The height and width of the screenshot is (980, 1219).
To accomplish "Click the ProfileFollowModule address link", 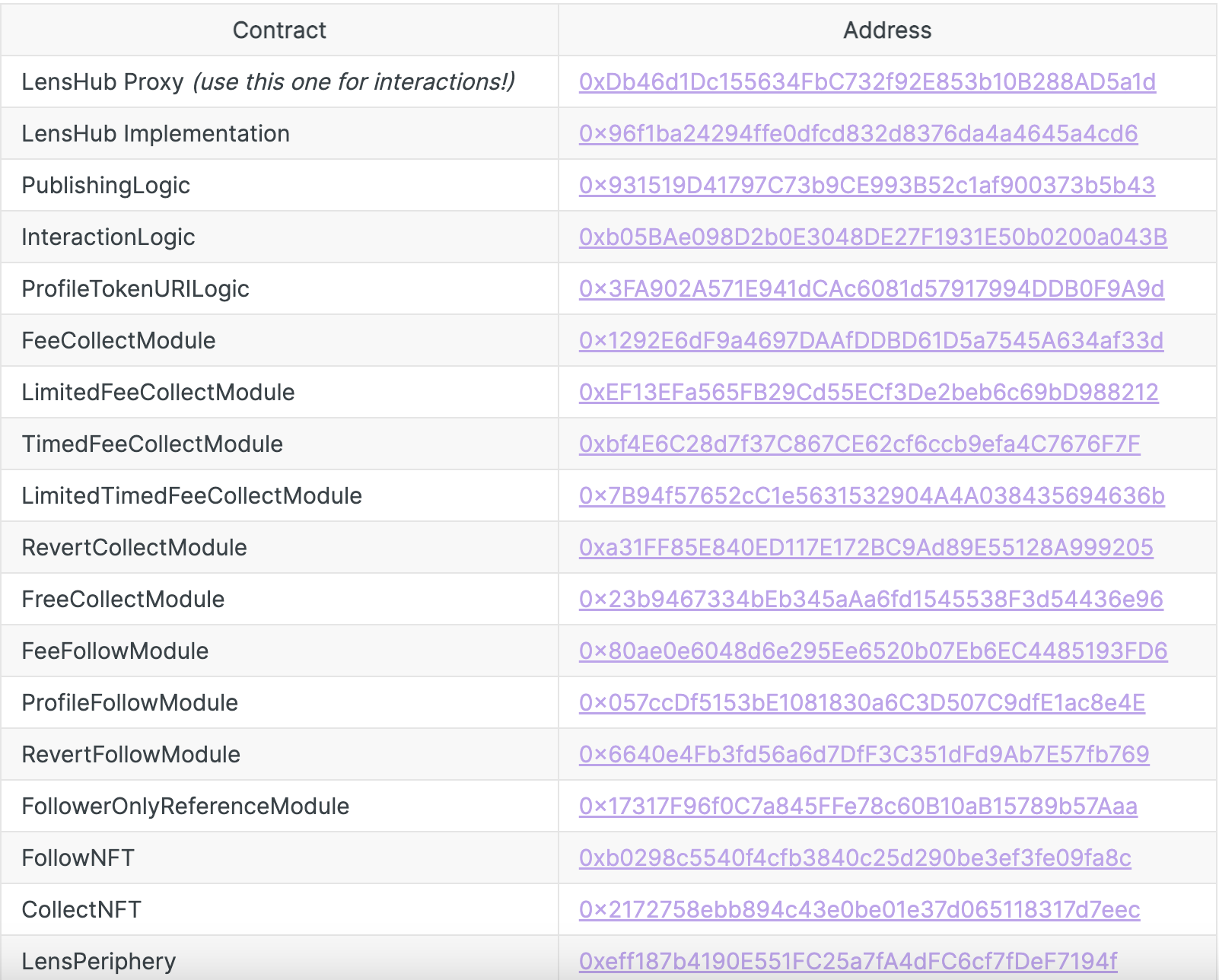I will [861, 703].
